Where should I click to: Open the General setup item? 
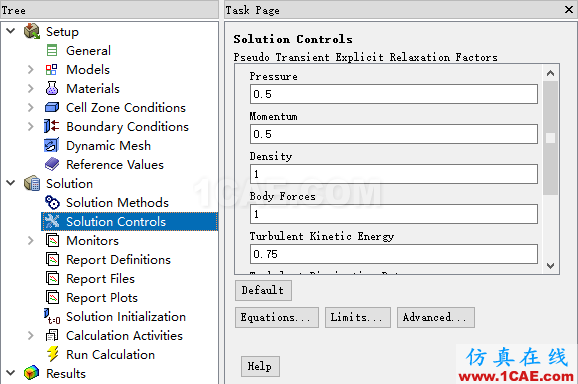88,50
